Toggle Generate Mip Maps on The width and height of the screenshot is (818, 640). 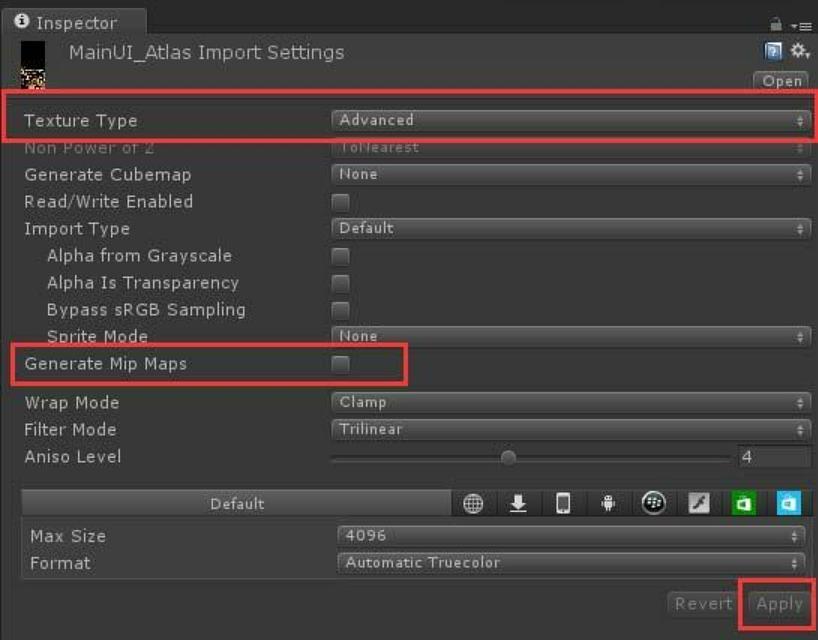click(x=340, y=363)
